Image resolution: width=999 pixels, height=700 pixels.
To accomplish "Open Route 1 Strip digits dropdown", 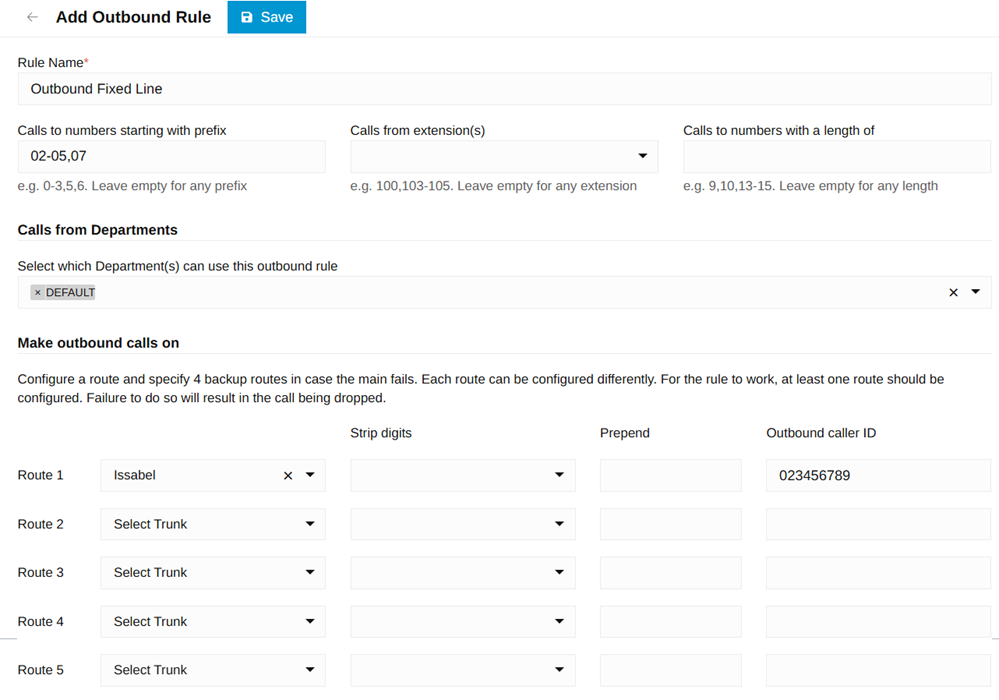I will click(x=463, y=475).
